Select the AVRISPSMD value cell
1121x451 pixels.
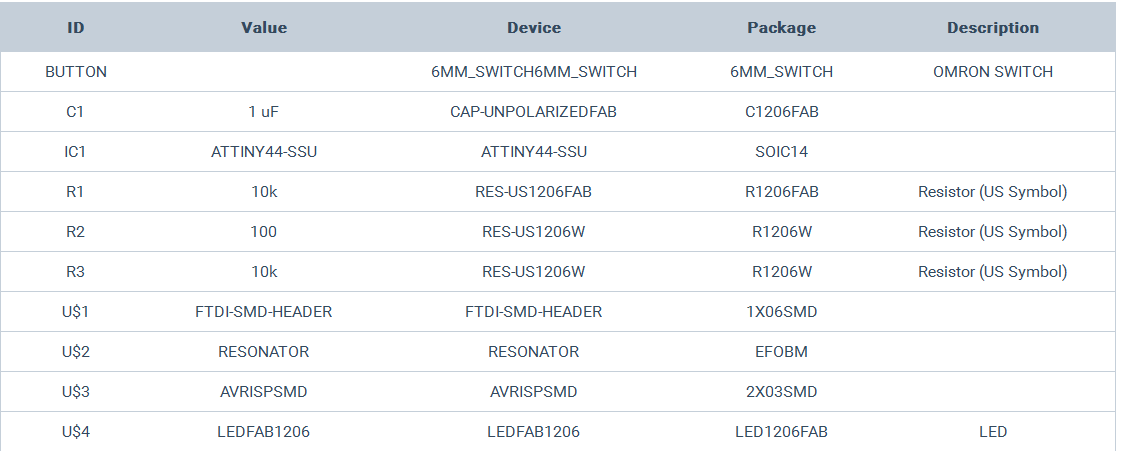pyautogui.click(x=264, y=392)
